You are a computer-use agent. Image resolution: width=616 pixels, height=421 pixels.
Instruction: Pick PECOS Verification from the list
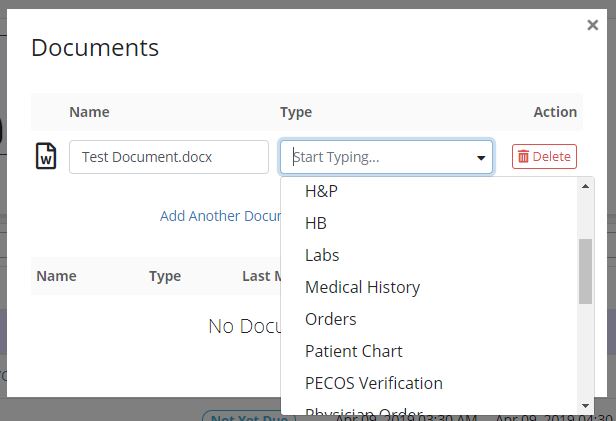(373, 383)
